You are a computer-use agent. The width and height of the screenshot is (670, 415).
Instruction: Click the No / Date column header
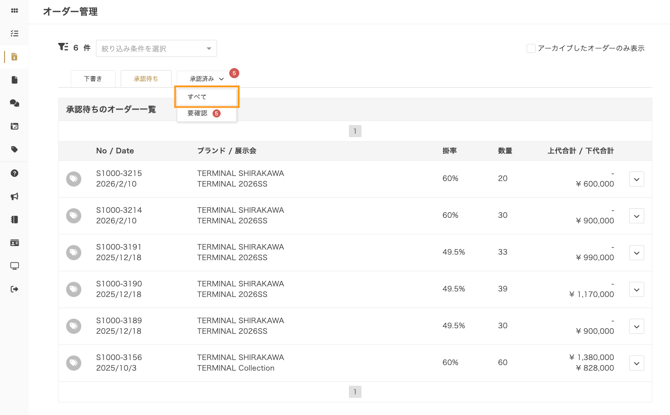click(x=115, y=151)
